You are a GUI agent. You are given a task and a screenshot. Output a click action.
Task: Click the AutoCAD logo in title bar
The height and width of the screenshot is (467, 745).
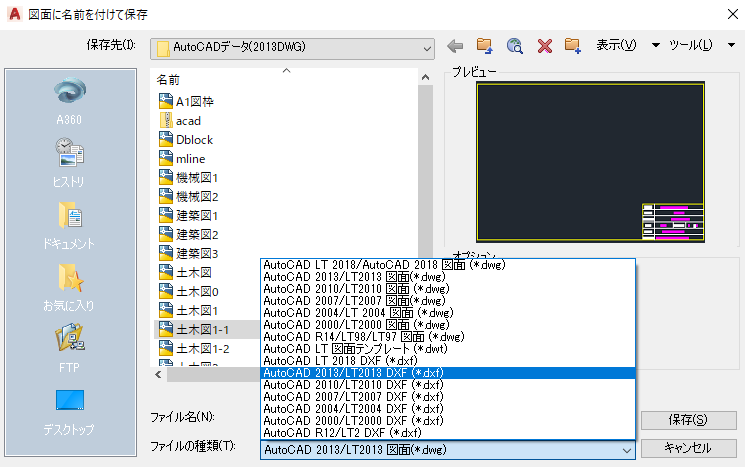(x=15, y=14)
